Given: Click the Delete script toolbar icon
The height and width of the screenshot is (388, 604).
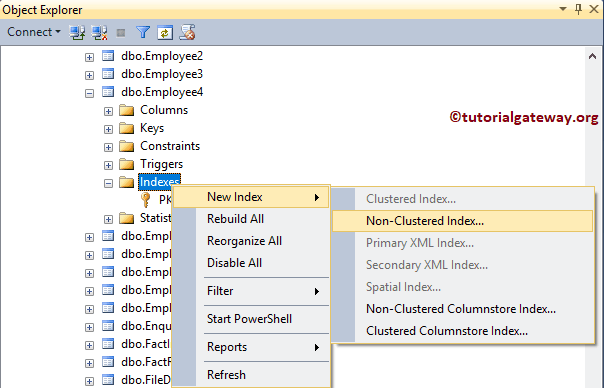Looking at the screenshot, I should (188, 32).
